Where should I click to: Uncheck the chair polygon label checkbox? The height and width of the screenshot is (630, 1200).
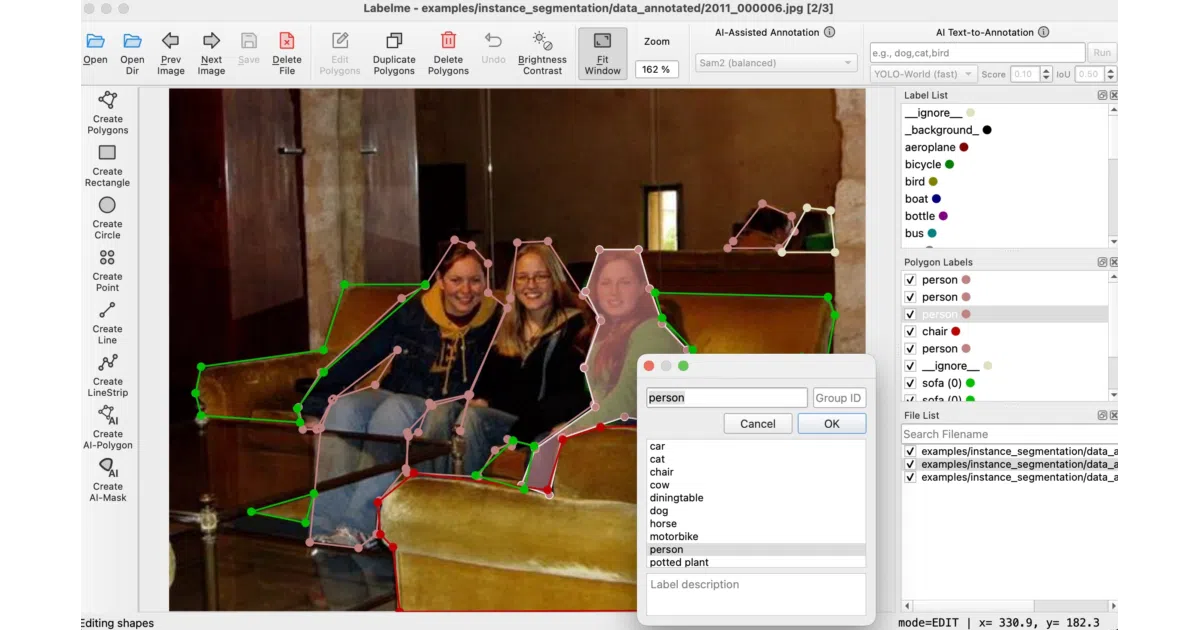coord(910,331)
